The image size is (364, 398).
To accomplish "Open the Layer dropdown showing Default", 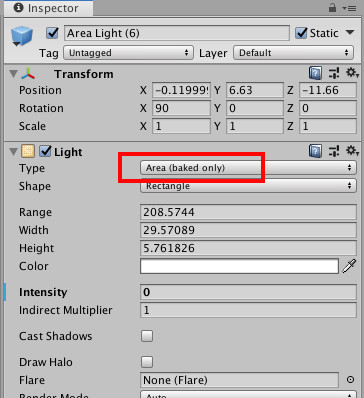I will (x=293, y=53).
